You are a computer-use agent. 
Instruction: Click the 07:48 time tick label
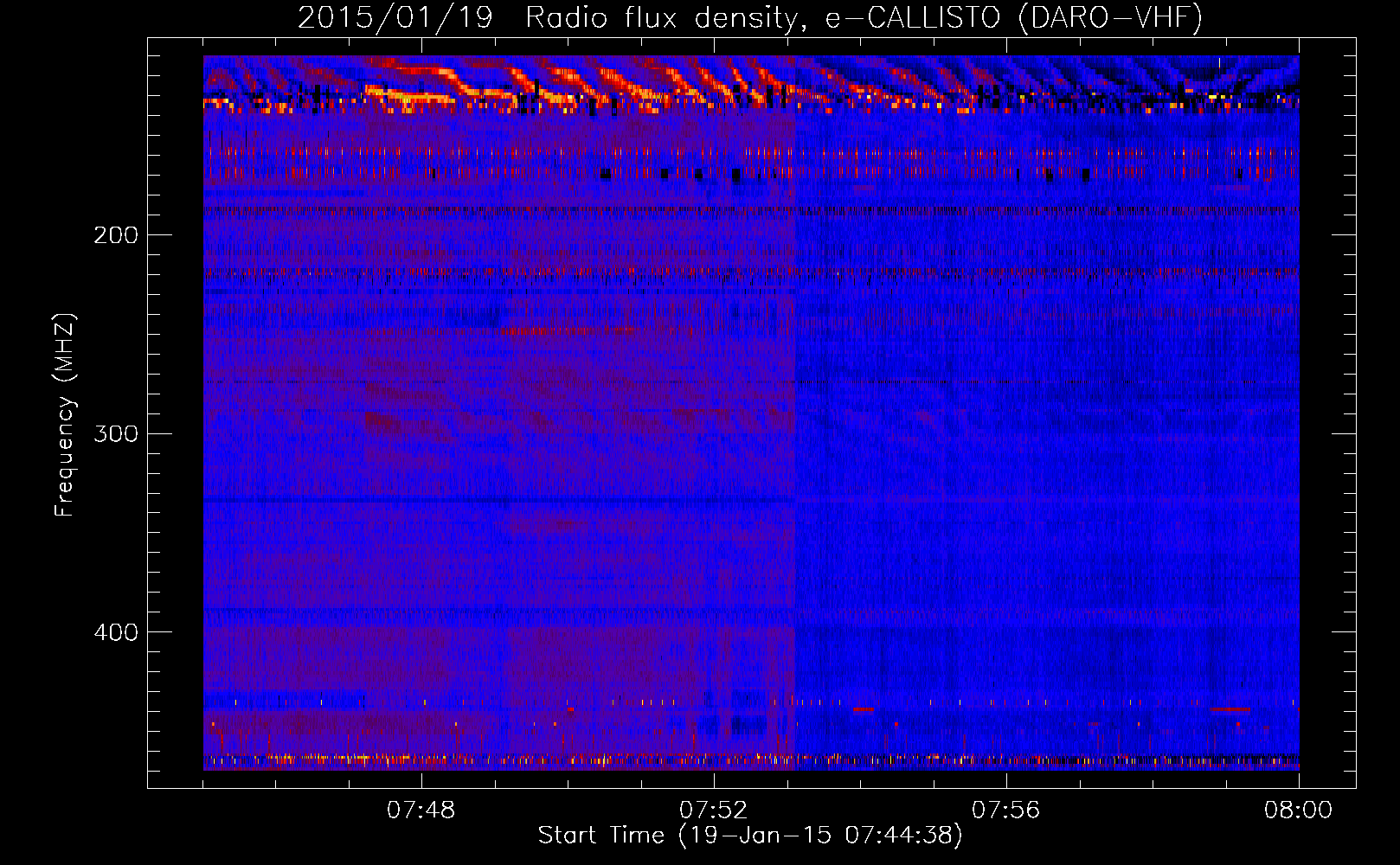pos(421,811)
